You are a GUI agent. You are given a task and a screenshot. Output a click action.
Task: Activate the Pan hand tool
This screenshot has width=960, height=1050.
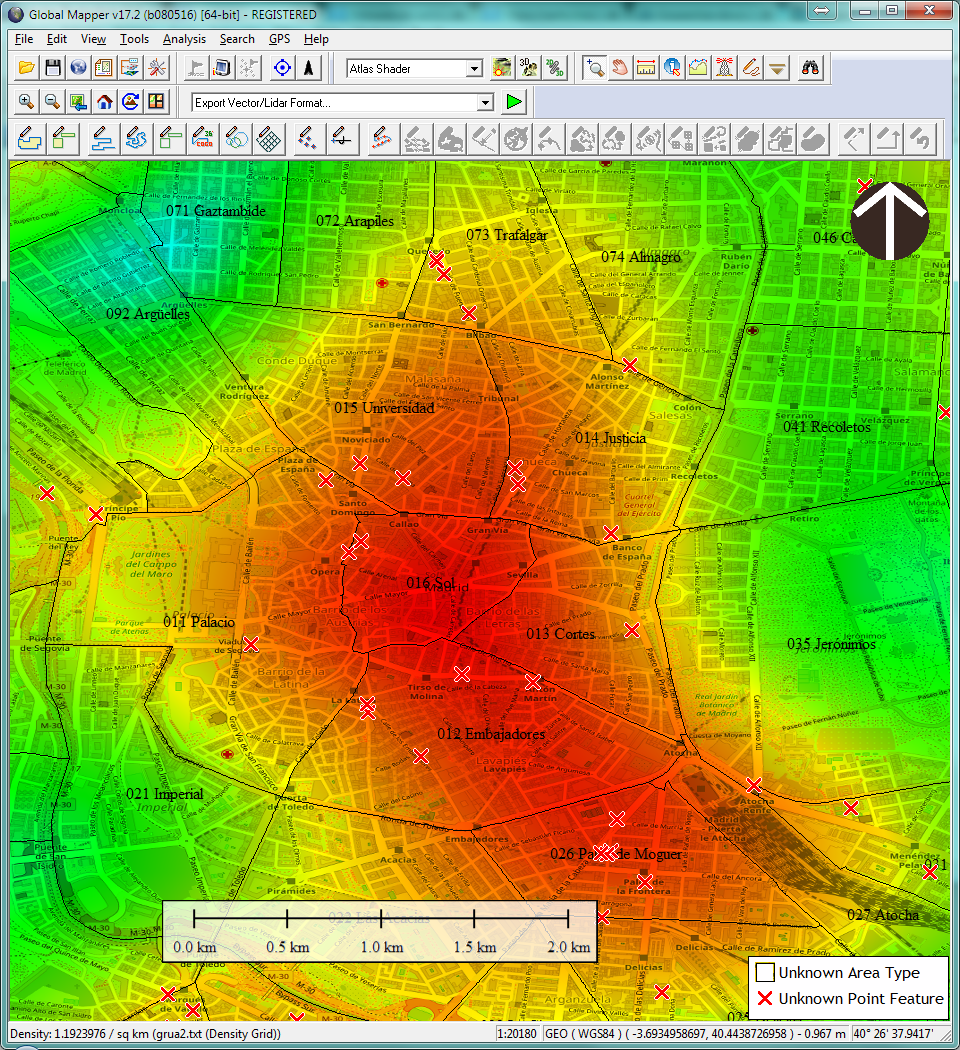tap(620, 67)
